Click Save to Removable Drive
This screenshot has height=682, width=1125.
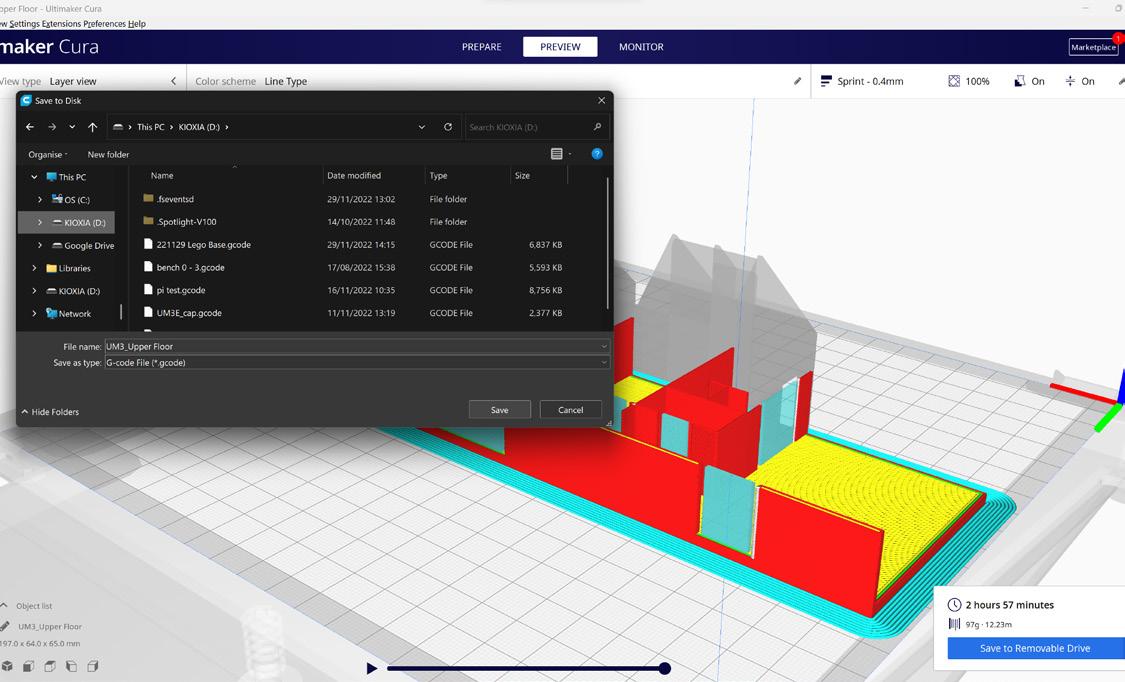tap(1035, 648)
